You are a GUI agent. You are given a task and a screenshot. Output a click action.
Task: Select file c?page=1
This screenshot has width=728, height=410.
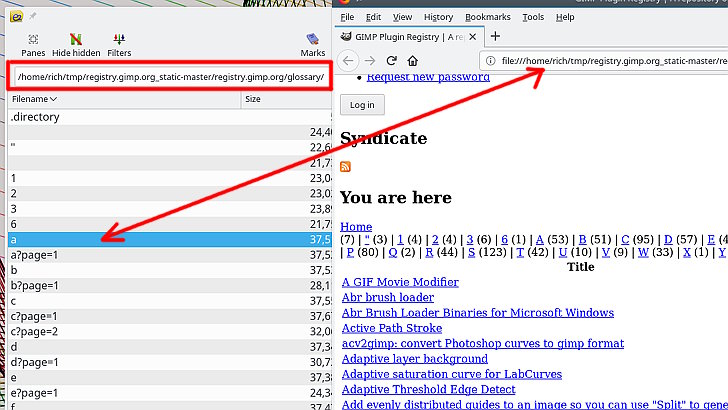point(169,316)
